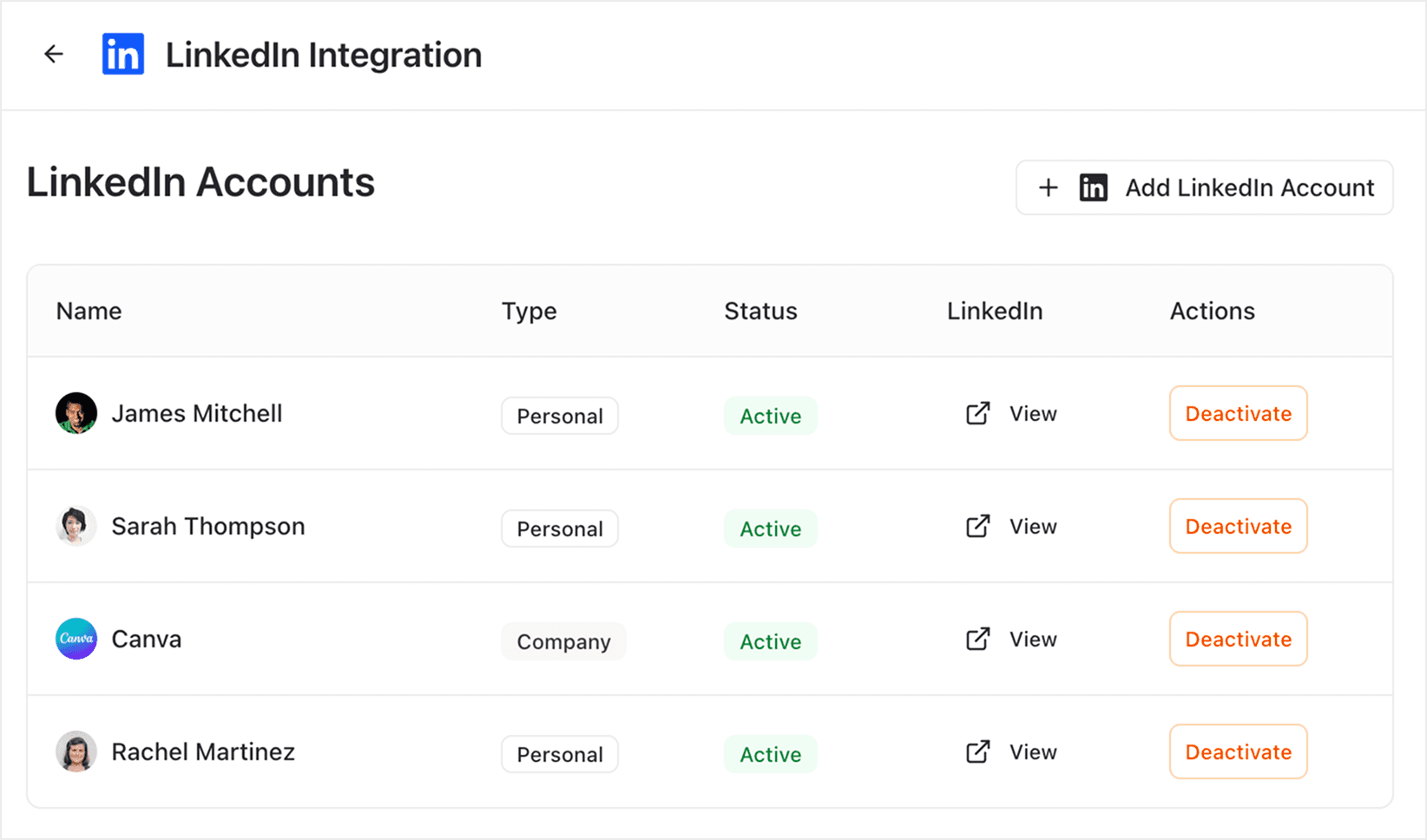Deactivate the Canva company account
1427x840 pixels.
click(1238, 639)
